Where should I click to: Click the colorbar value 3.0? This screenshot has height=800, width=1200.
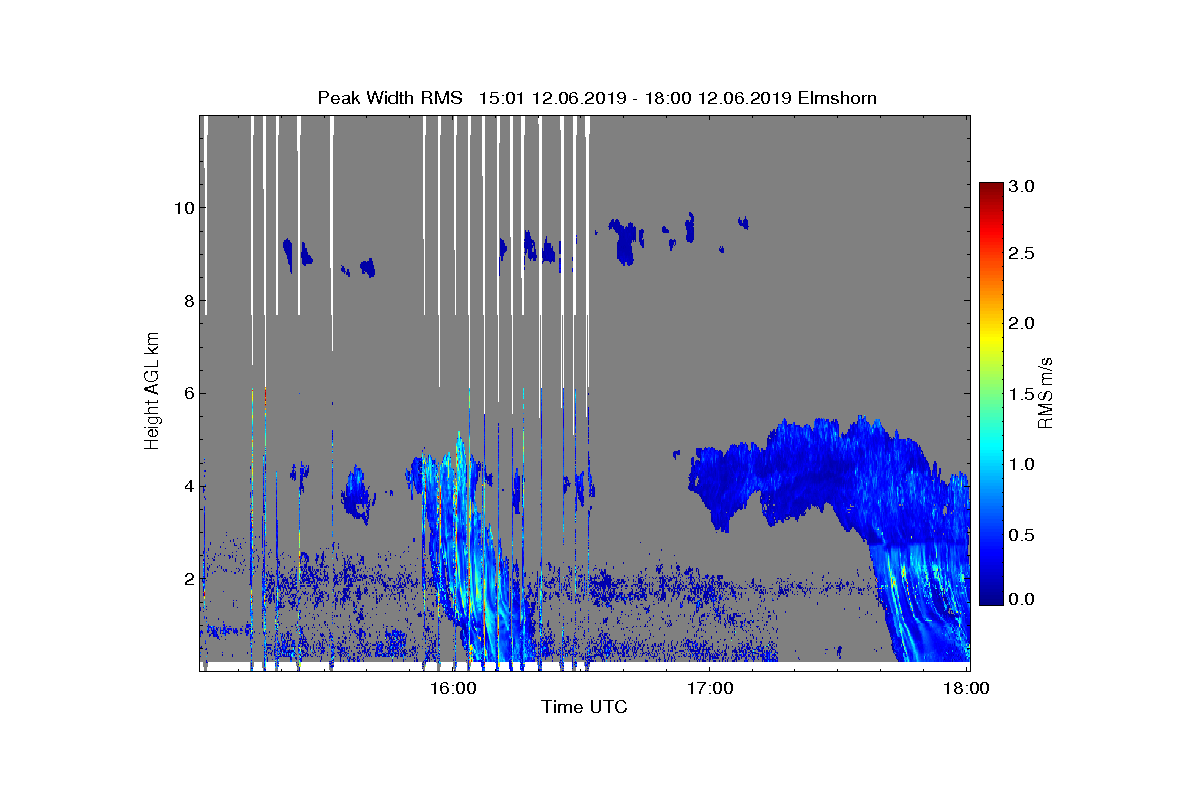click(1022, 187)
